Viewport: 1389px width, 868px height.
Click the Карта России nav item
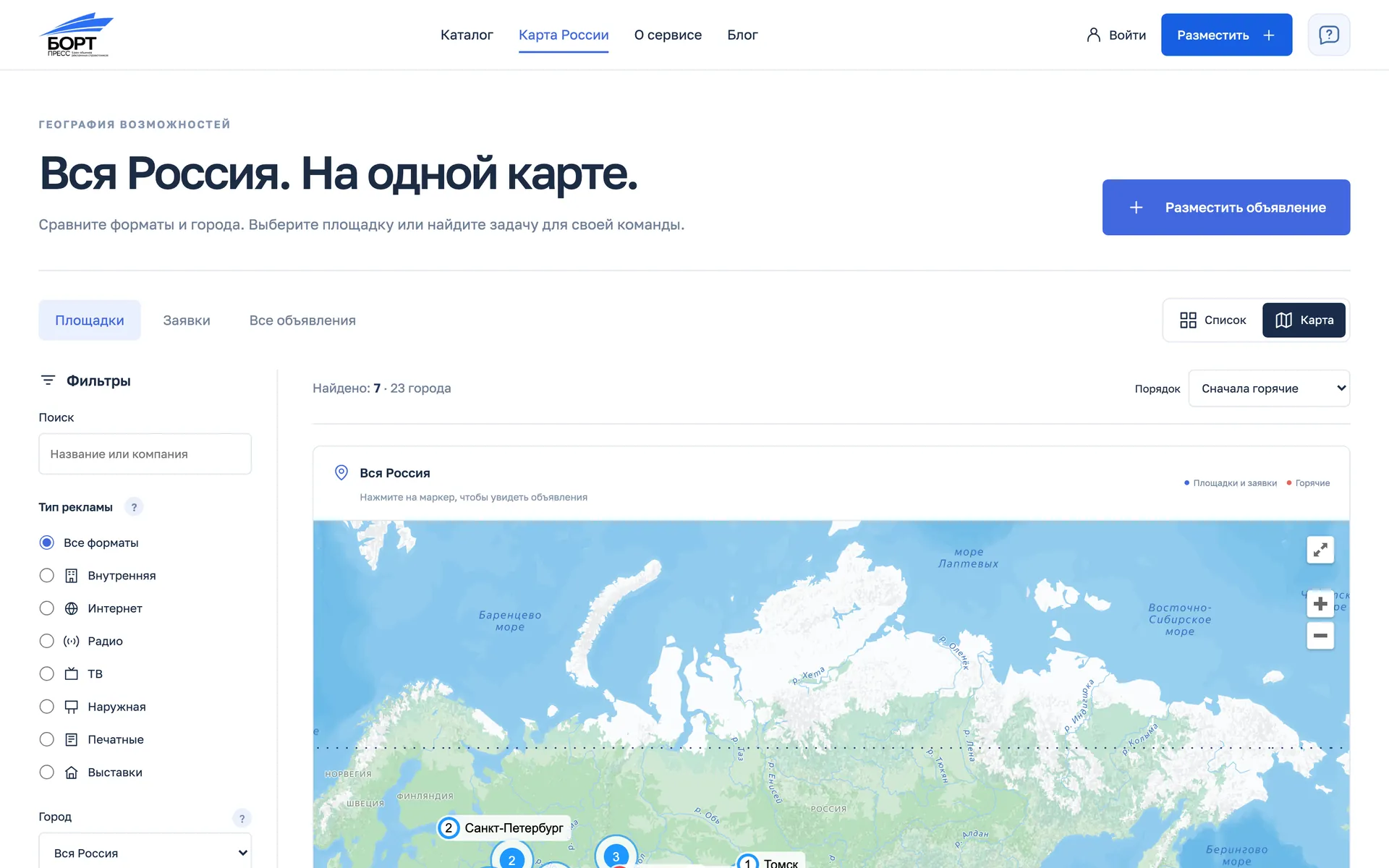pos(564,35)
